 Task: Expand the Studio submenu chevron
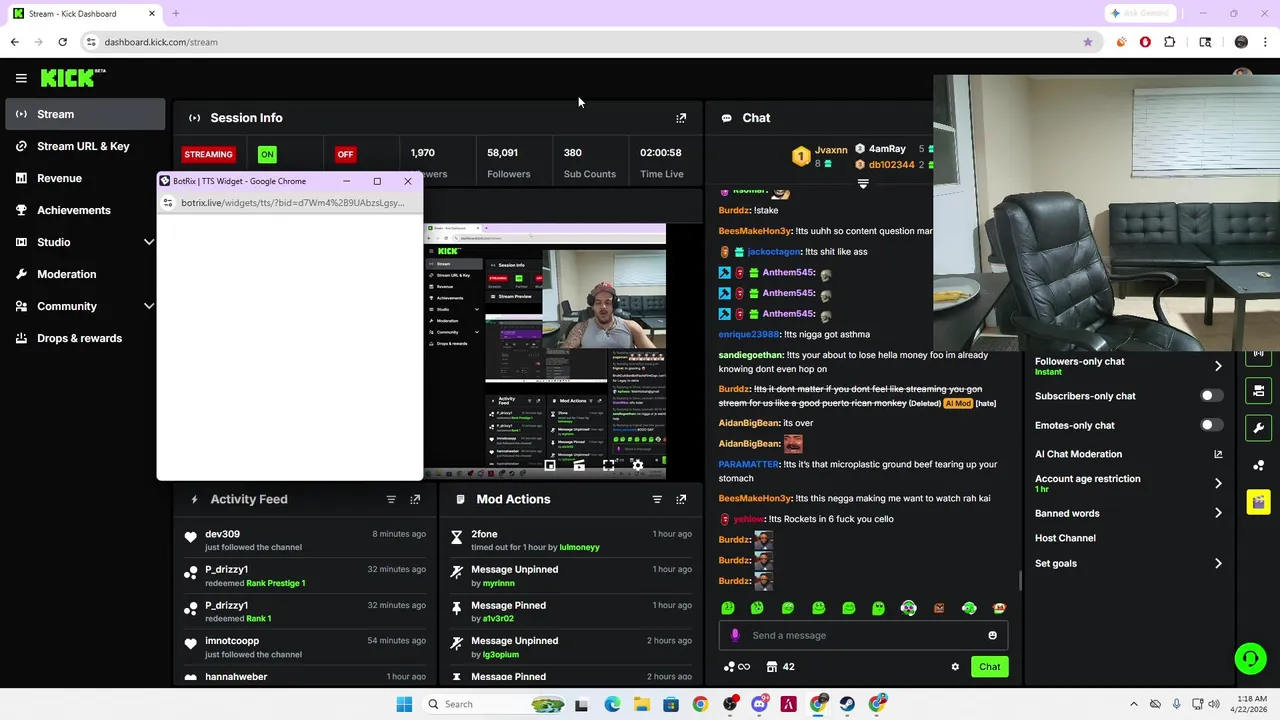pos(149,242)
